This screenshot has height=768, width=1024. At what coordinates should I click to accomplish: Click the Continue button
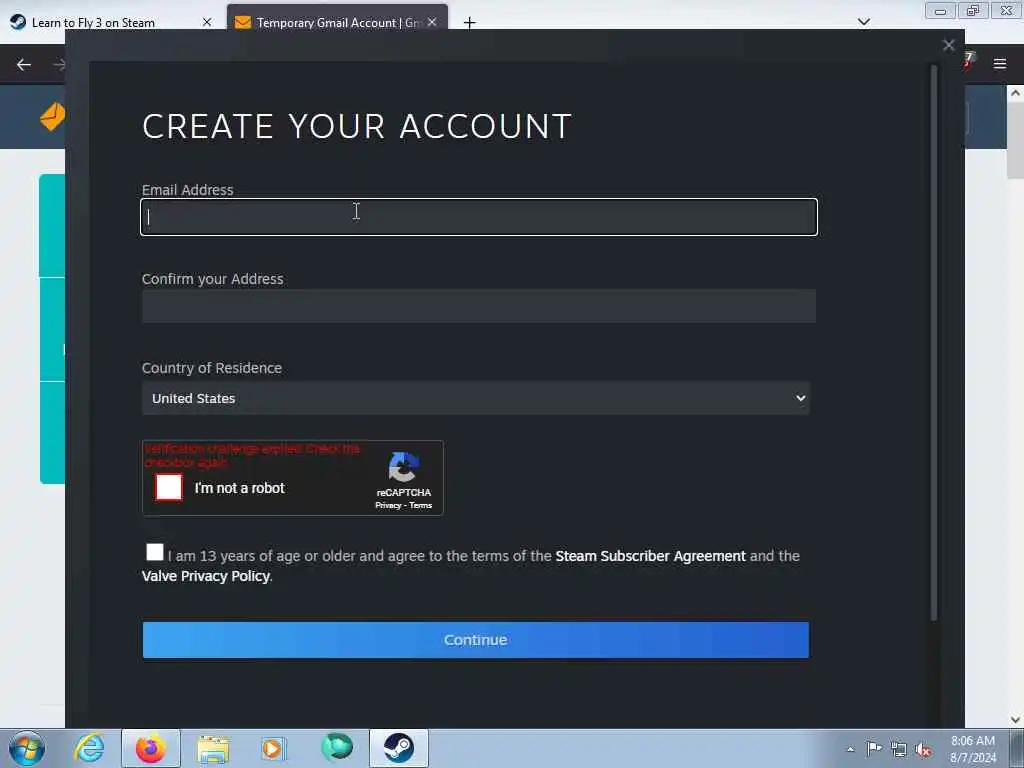point(475,640)
